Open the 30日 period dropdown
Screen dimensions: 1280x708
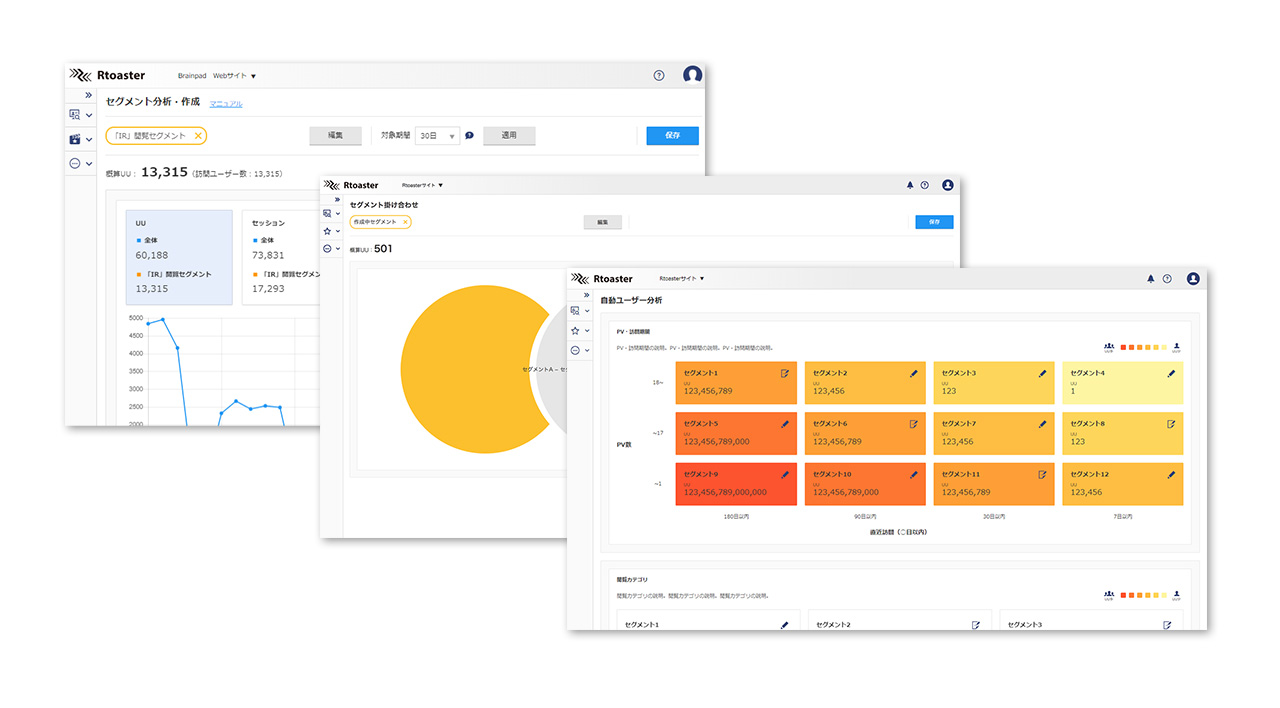(438, 136)
